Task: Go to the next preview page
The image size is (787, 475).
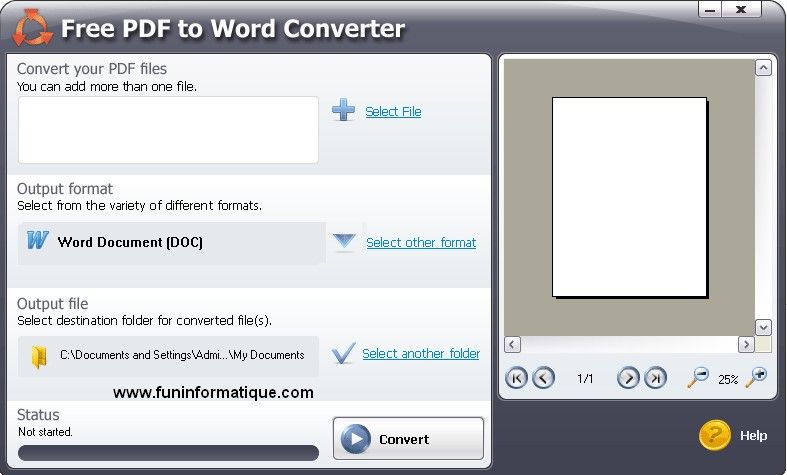Action: point(628,378)
